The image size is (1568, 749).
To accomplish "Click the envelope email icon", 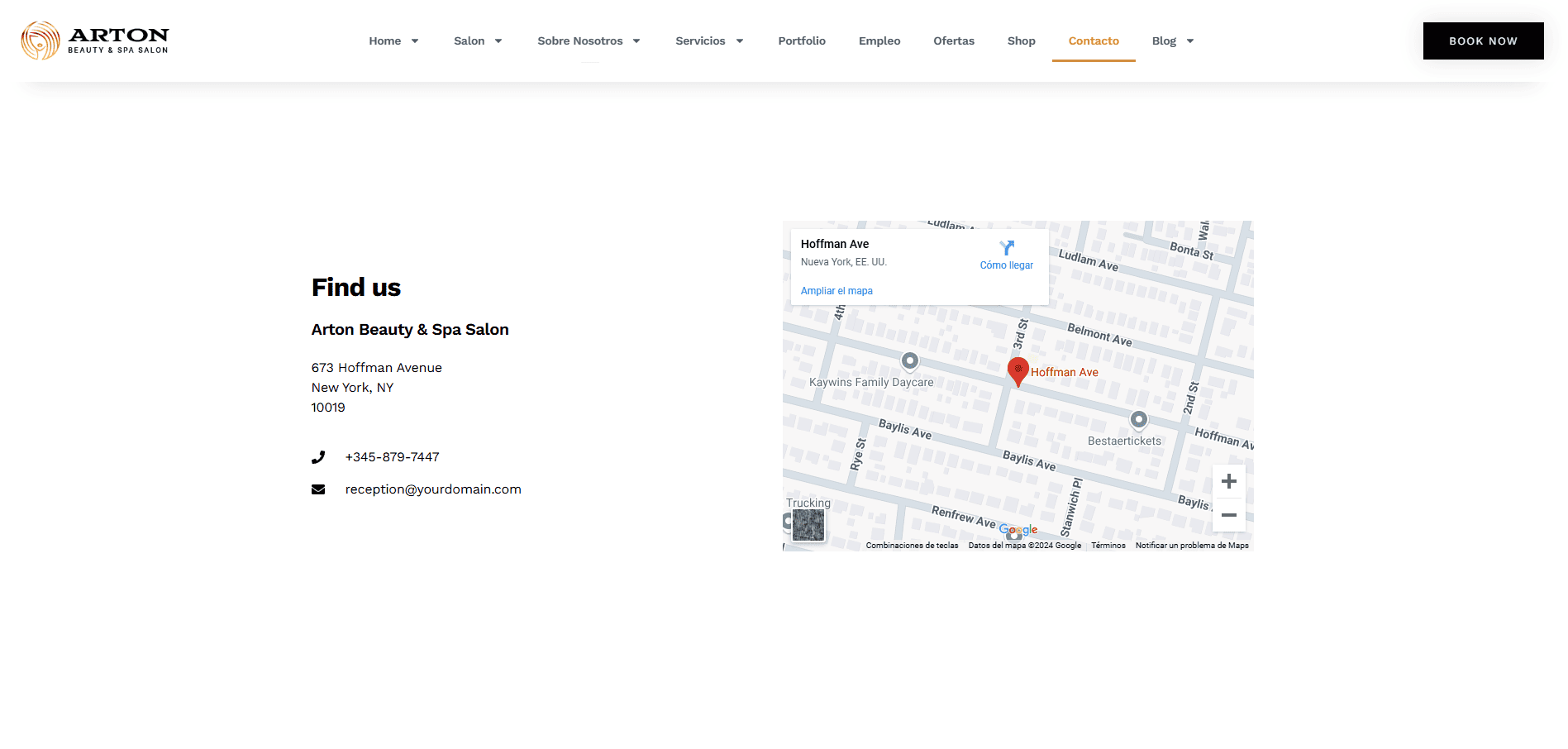I will [x=318, y=489].
